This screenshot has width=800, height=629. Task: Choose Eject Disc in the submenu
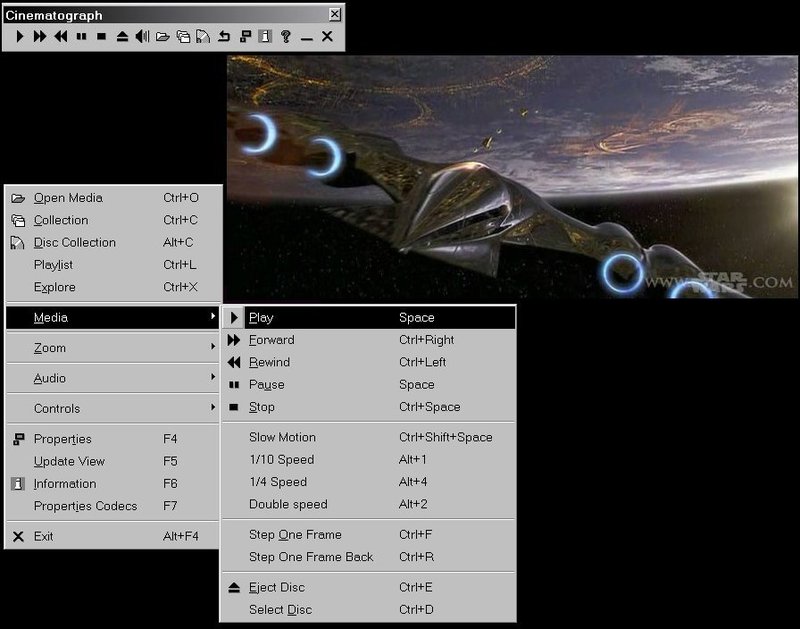pos(368,588)
